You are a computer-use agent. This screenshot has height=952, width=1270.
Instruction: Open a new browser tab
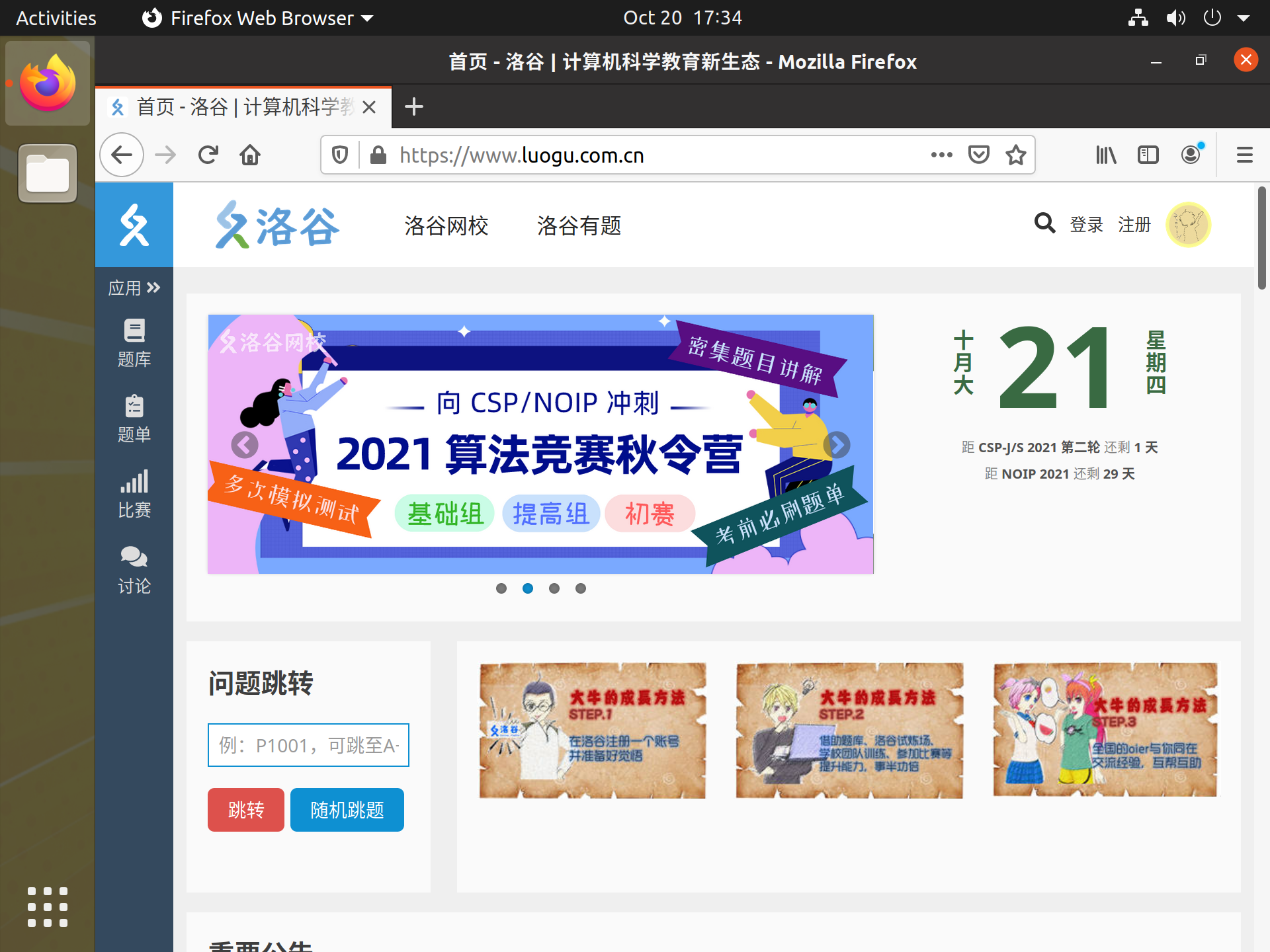click(x=414, y=106)
